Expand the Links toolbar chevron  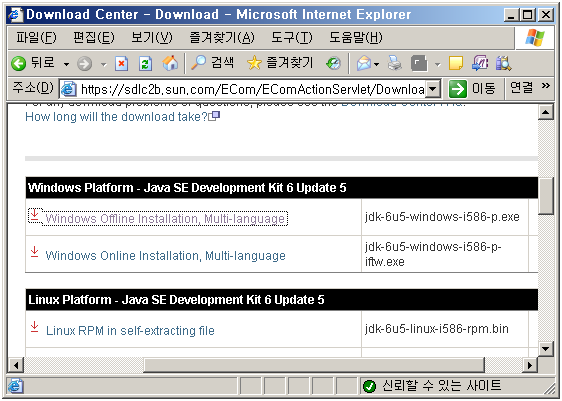546,86
